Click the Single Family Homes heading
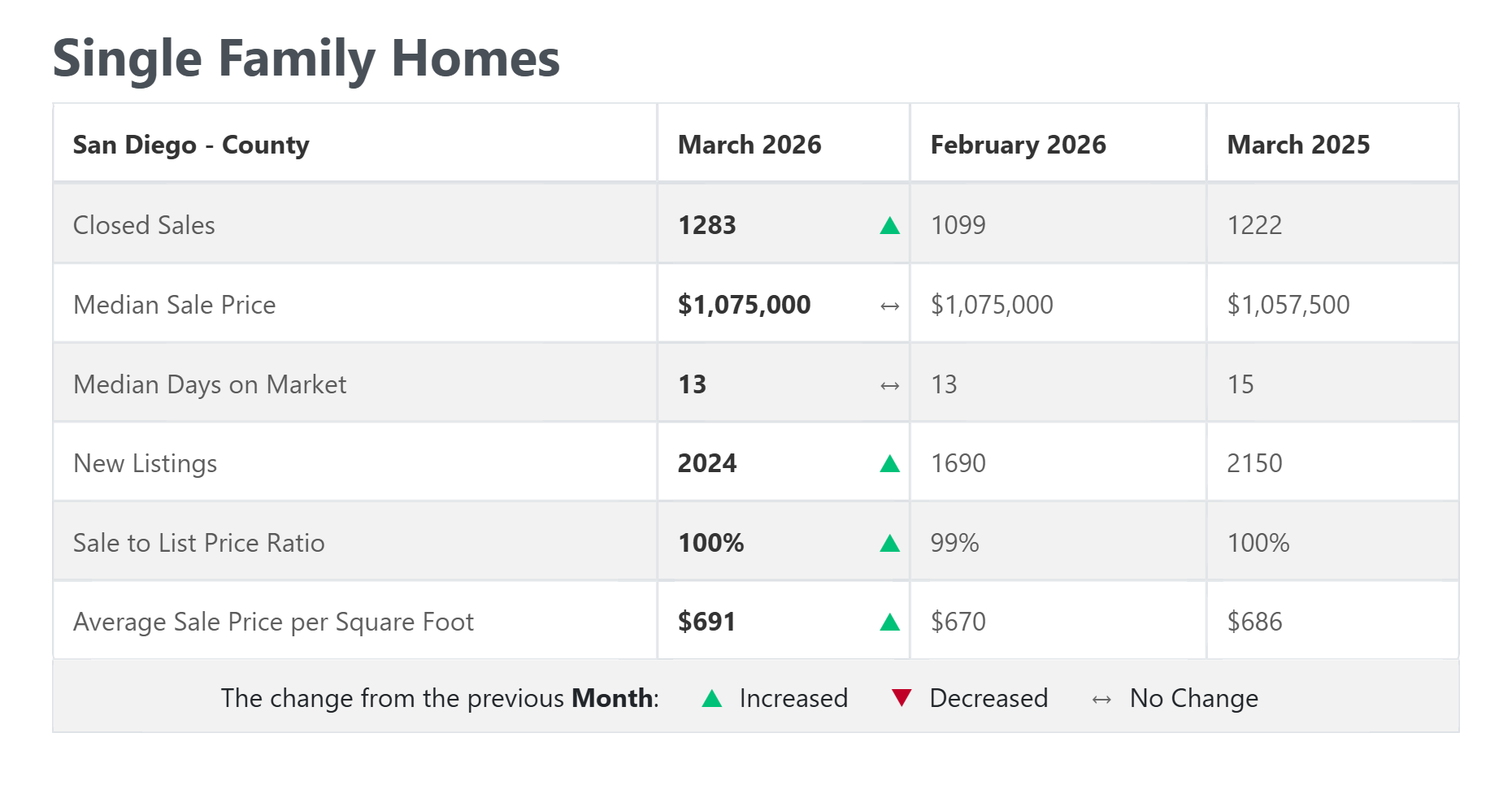The image size is (1512, 785). coord(306,59)
